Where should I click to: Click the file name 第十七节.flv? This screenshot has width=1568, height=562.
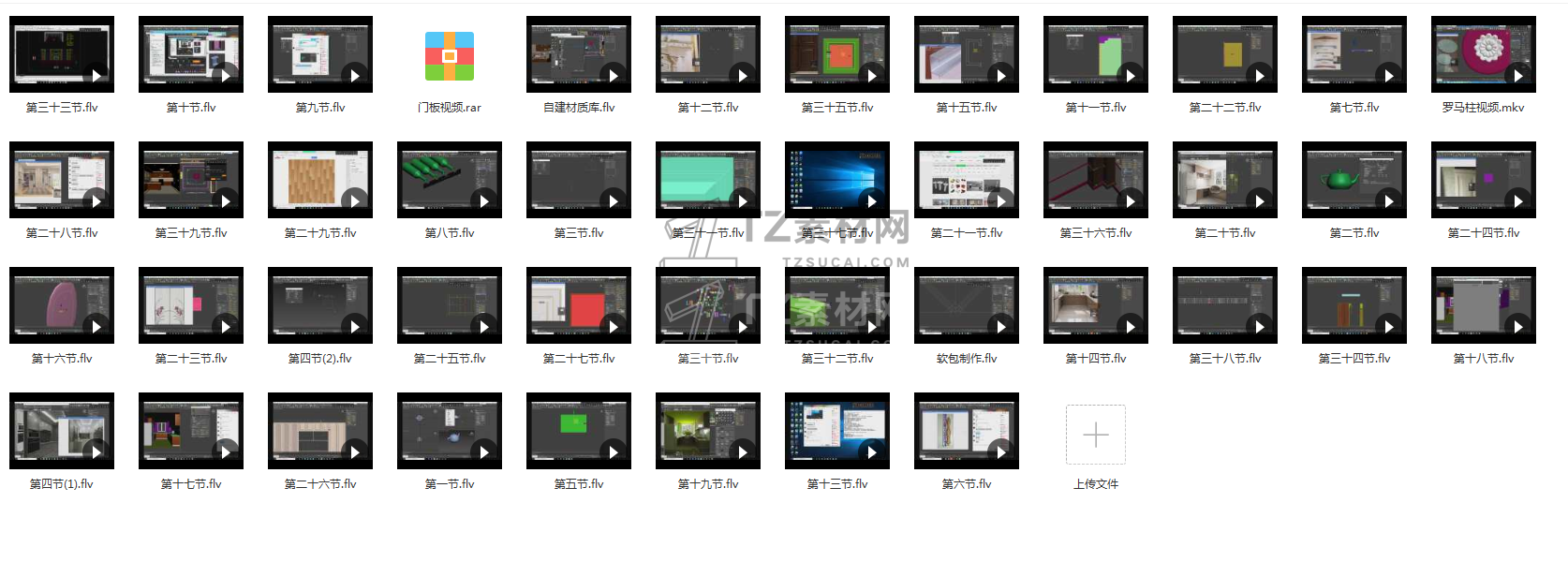[191, 484]
